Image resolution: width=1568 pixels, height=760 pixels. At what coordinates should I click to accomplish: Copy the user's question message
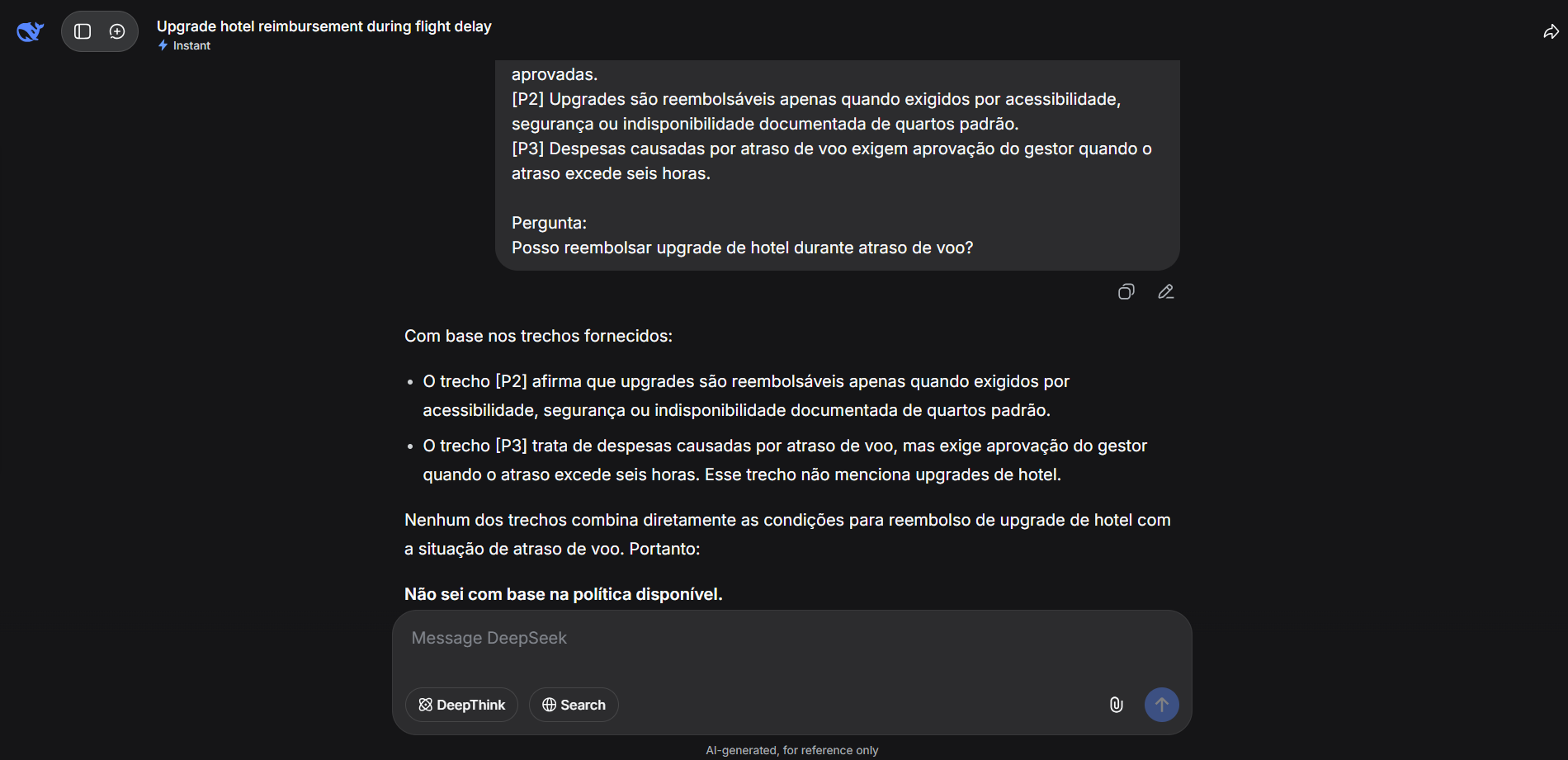point(1126,292)
